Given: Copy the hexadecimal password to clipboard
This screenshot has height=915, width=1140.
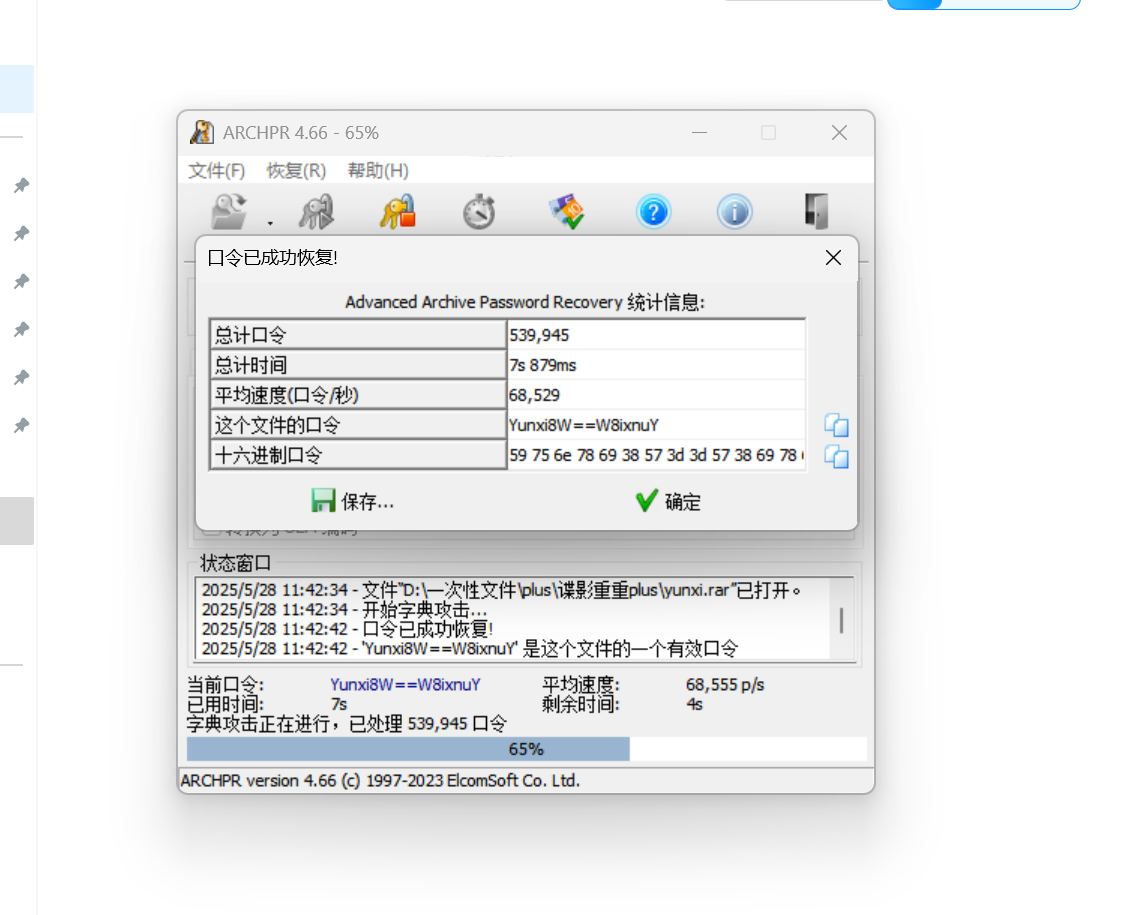Looking at the screenshot, I should pos(836,456).
